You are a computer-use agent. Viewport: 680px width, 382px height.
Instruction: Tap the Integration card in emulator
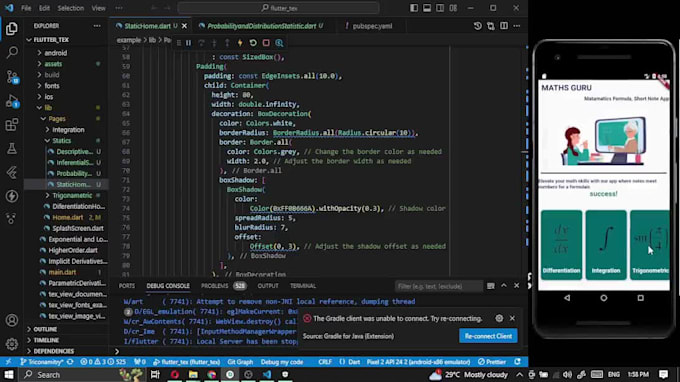[606, 245]
